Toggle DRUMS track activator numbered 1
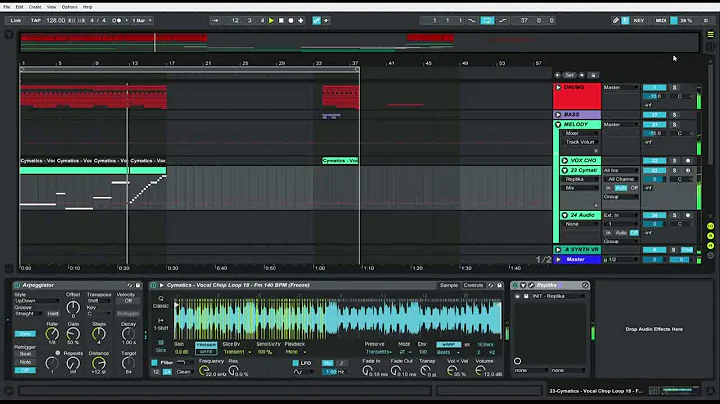Viewport: 720px width, 404px height. 654,87
